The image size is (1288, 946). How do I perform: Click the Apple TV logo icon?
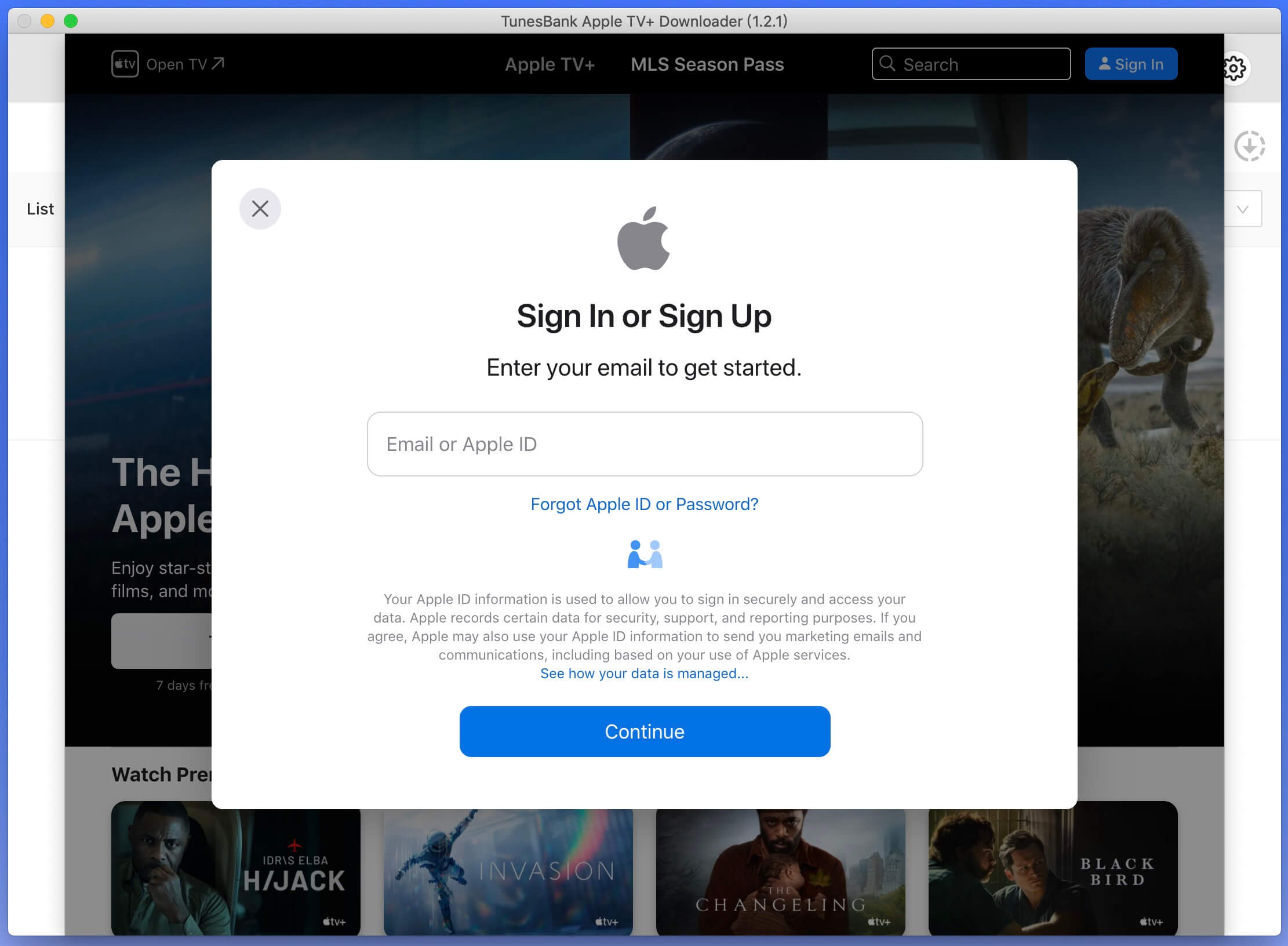point(125,63)
